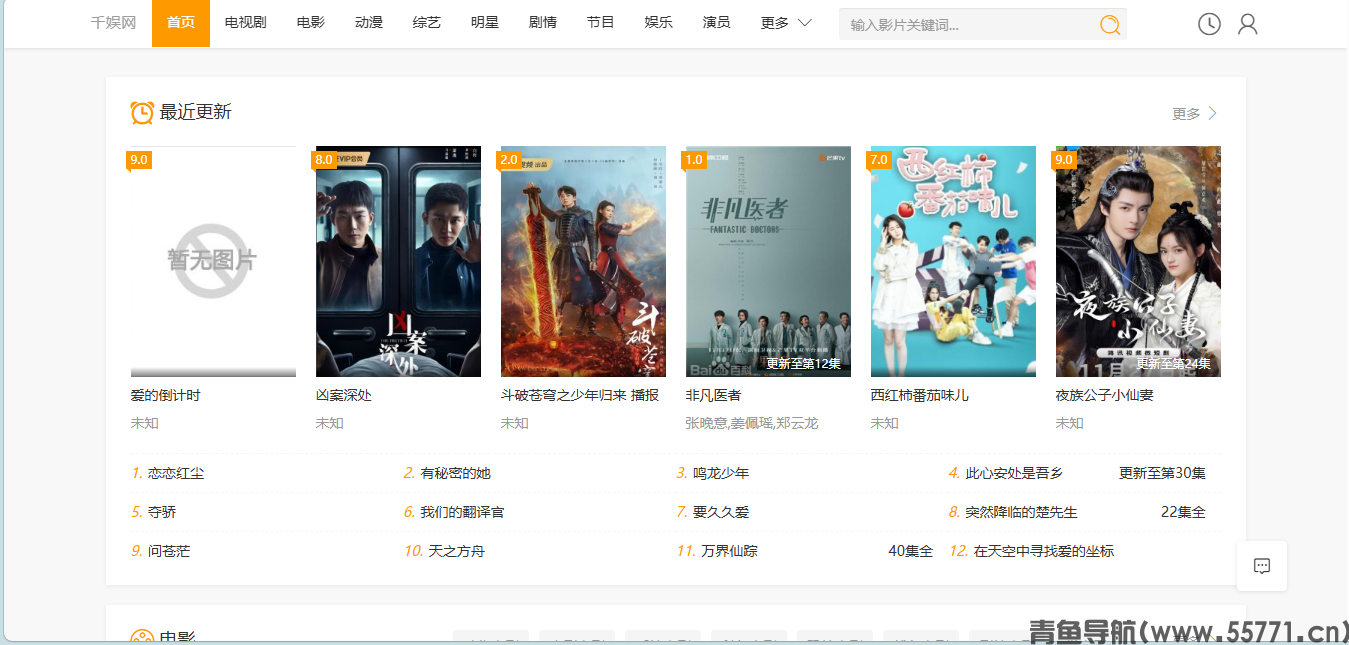This screenshot has height=645, width=1349.
Task: Click the 1.0 rating badge on 非凡医者
Action: tap(693, 160)
